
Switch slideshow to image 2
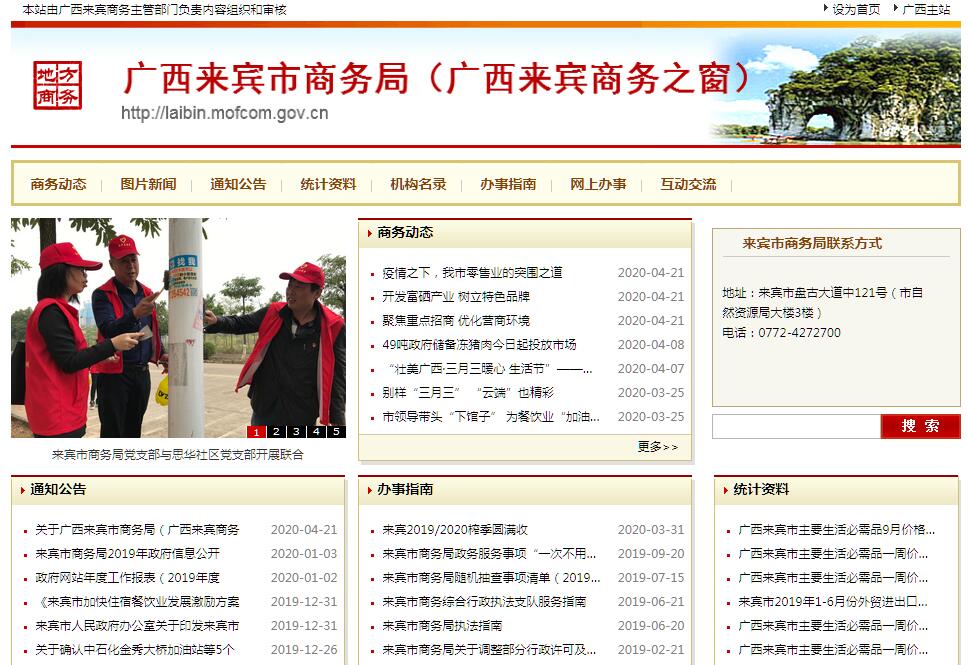click(276, 431)
